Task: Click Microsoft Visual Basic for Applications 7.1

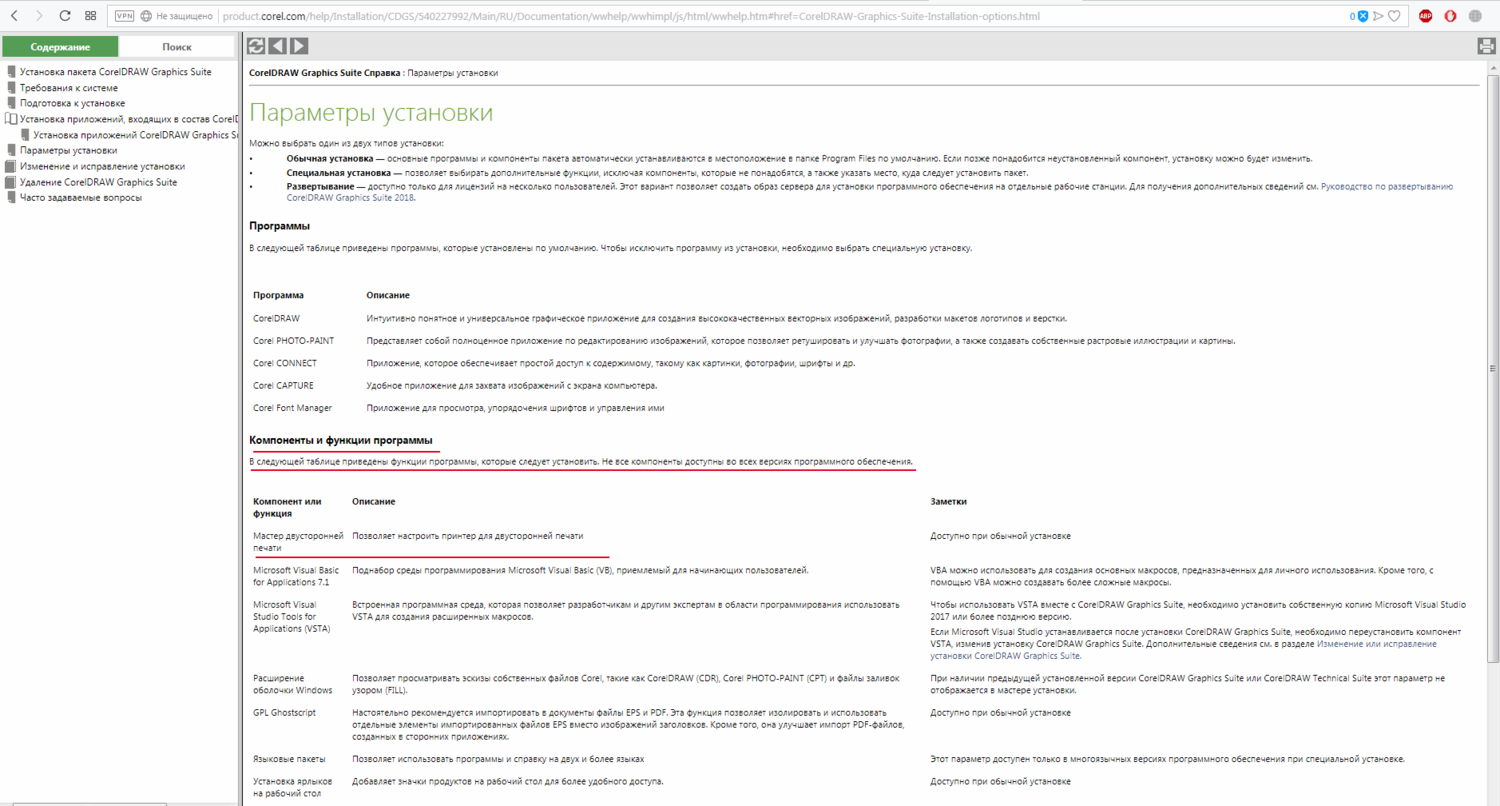Action: pos(298,576)
